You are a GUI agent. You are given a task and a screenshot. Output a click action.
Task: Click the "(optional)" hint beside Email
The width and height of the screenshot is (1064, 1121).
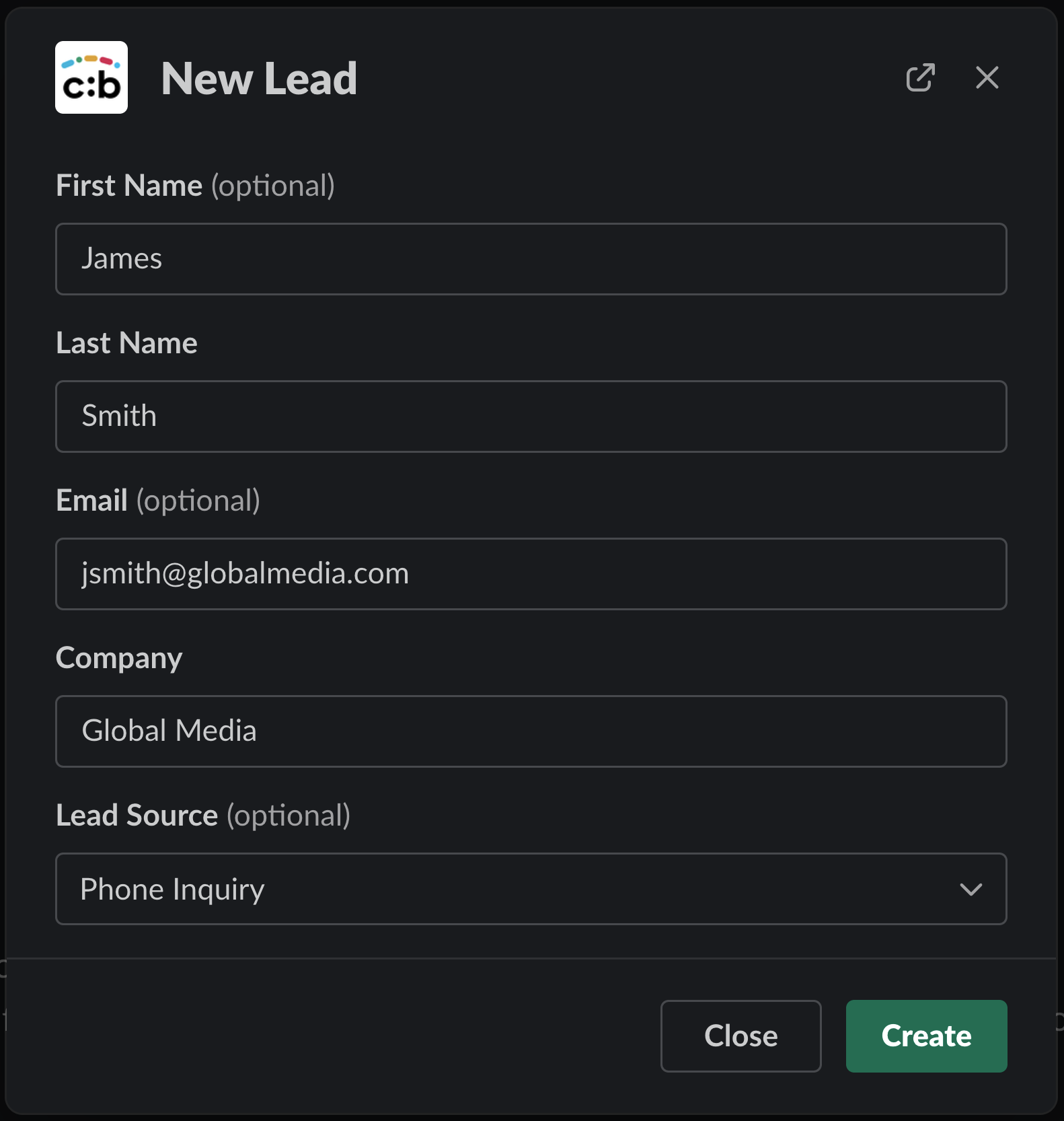pos(198,501)
